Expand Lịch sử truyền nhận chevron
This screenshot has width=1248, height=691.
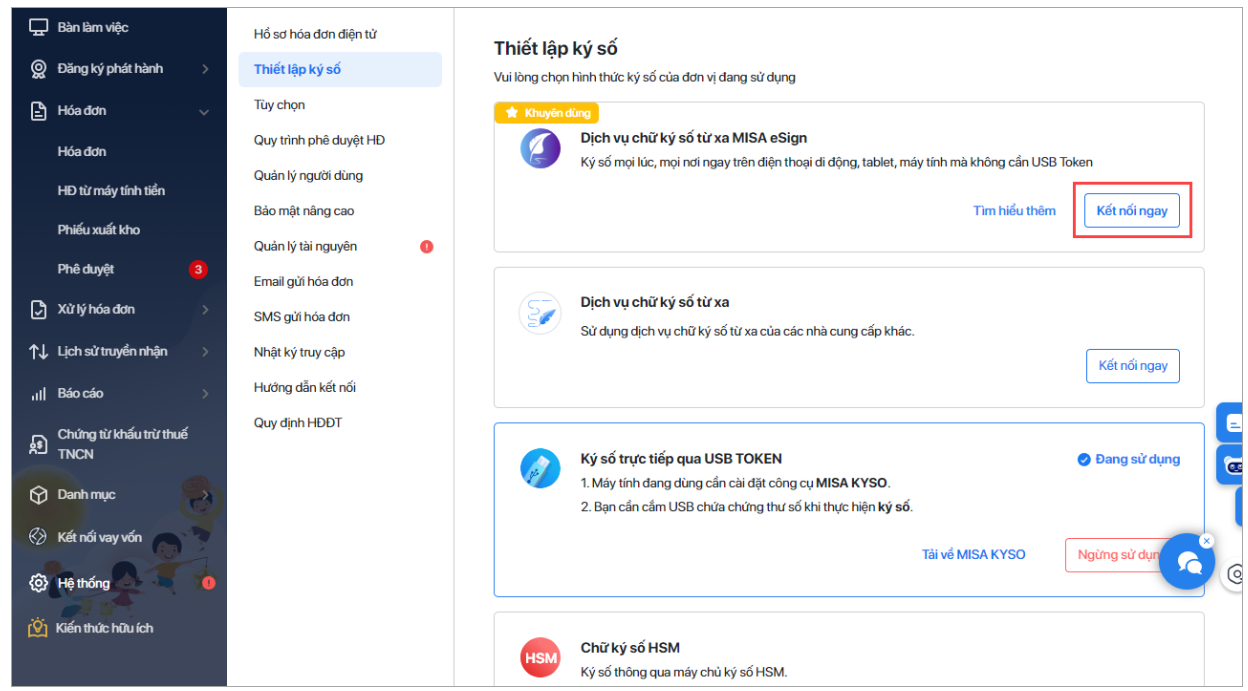pos(205,352)
